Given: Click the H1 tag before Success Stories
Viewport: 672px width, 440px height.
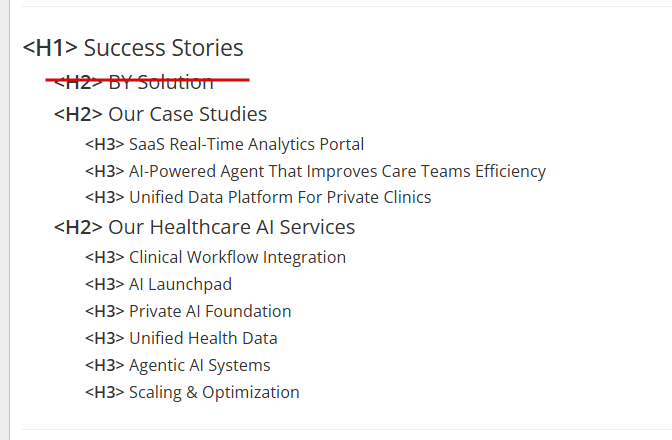Looking at the screenshot, I should [50, 47].
